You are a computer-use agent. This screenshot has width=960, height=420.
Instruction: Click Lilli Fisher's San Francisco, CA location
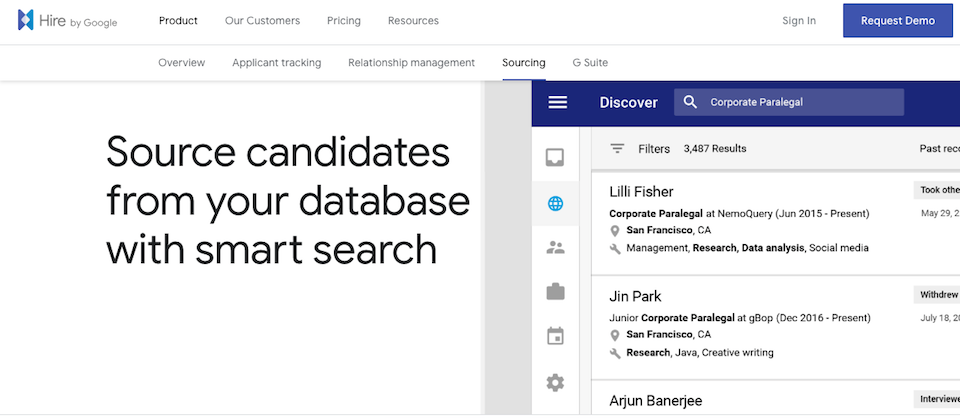pos(669,231)
